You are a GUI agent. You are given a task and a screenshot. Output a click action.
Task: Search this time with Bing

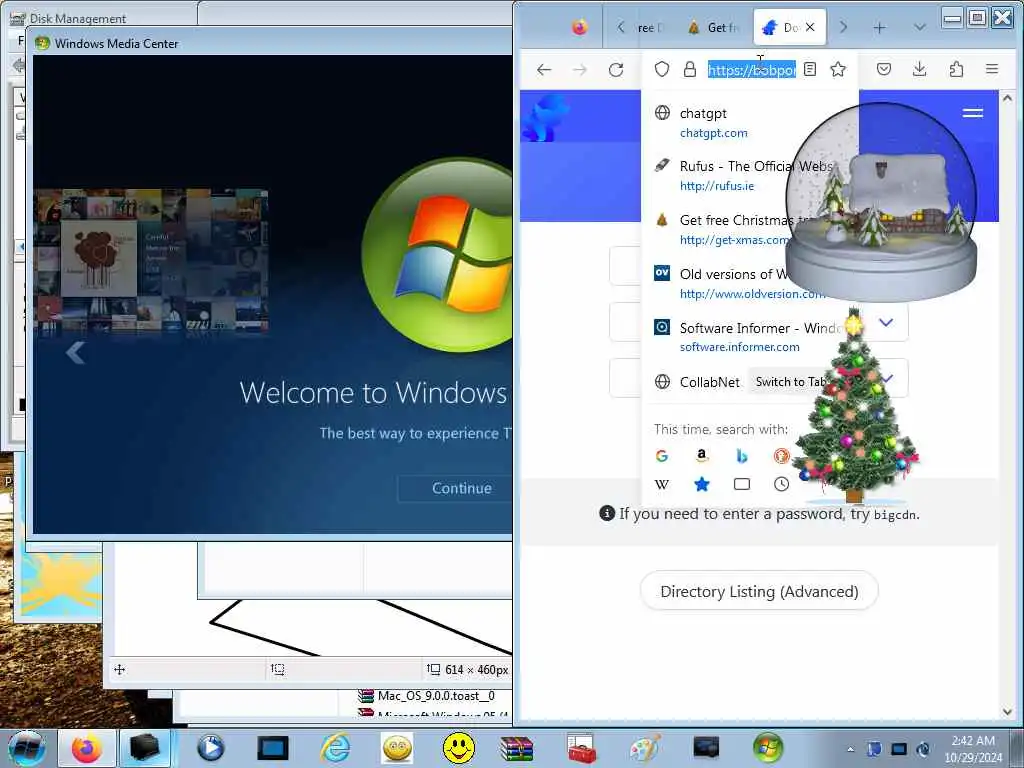[742, 456]
